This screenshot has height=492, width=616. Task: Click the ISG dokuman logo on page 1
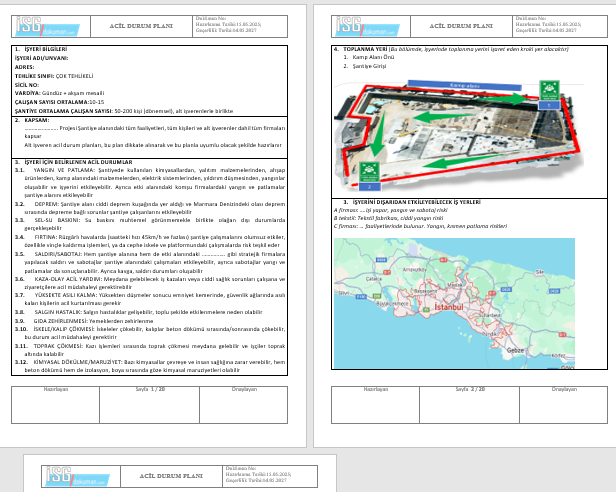tap(48, 26)
